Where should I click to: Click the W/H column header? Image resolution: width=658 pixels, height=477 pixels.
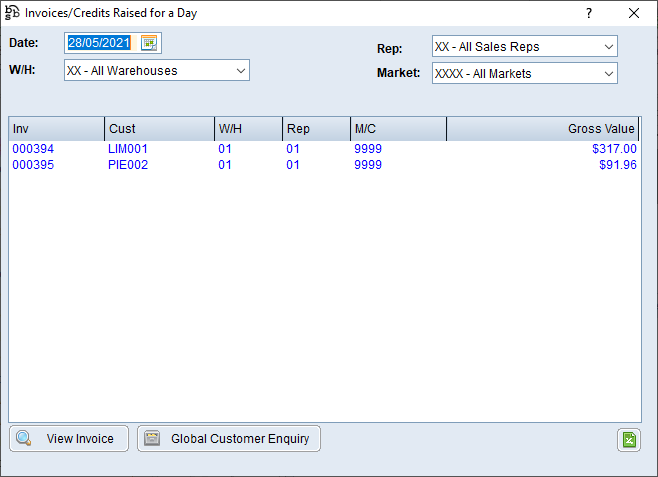[x=247, y=129]
